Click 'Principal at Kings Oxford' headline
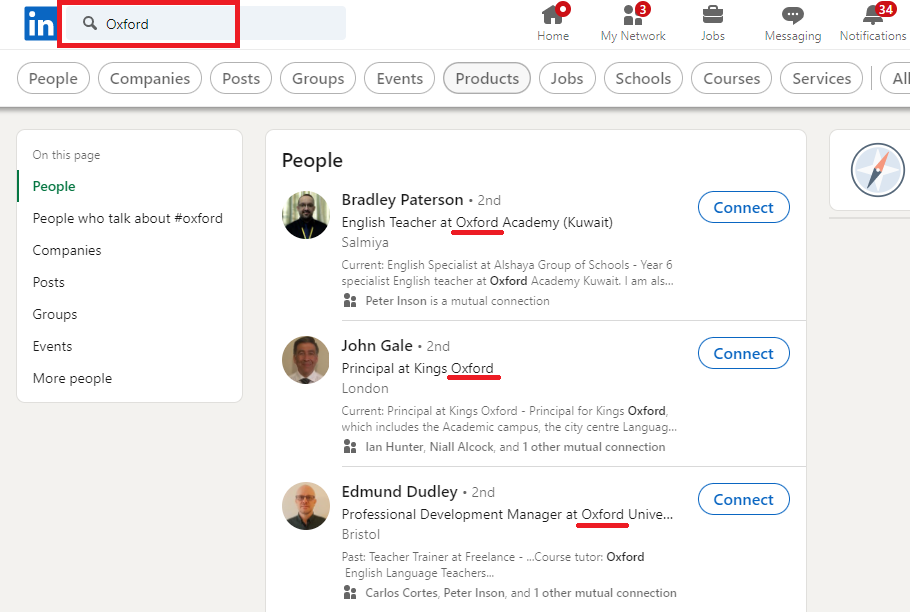The image size is (910, 612). click(417, 368)
